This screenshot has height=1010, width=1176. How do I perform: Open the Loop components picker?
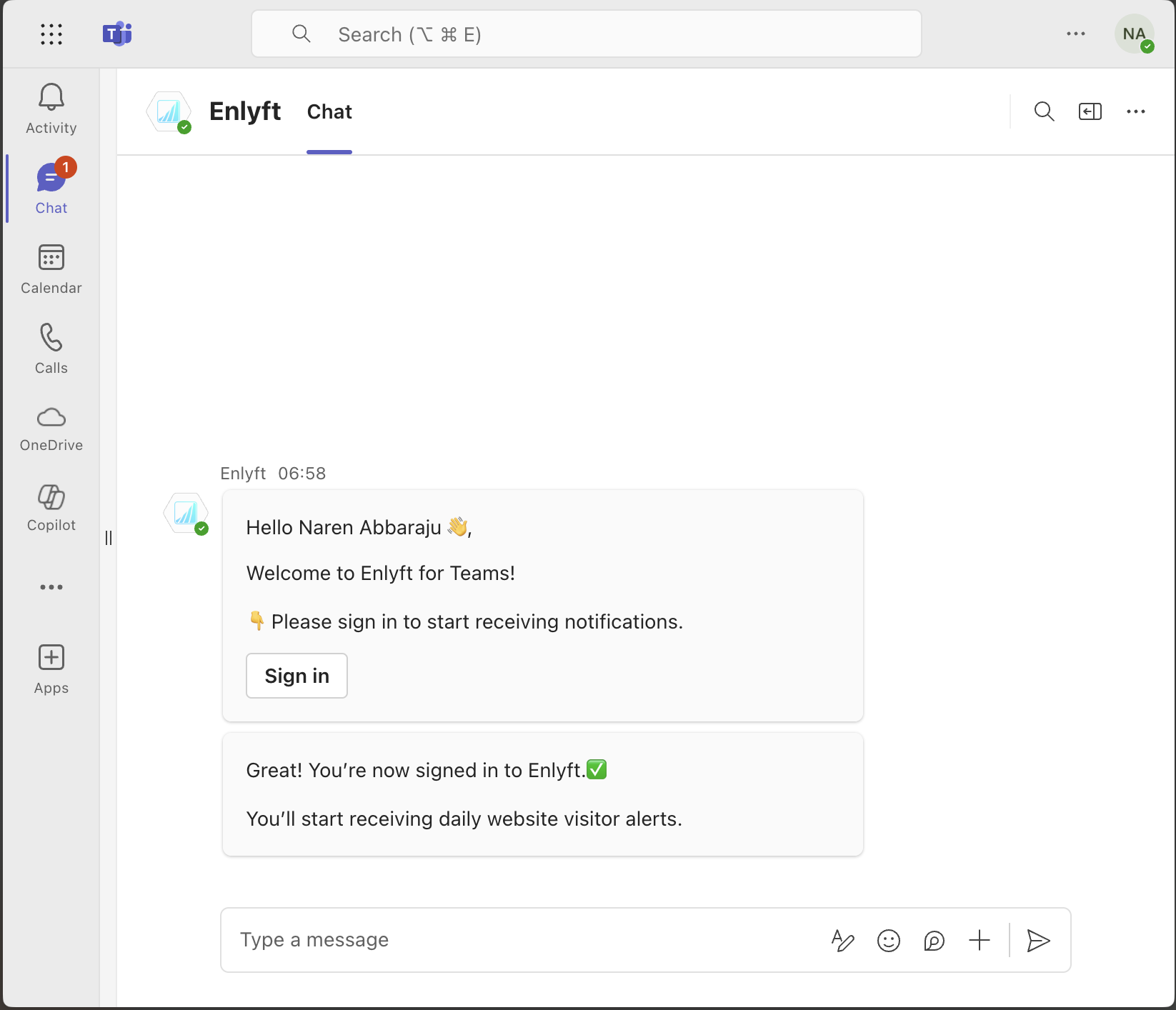935,941
